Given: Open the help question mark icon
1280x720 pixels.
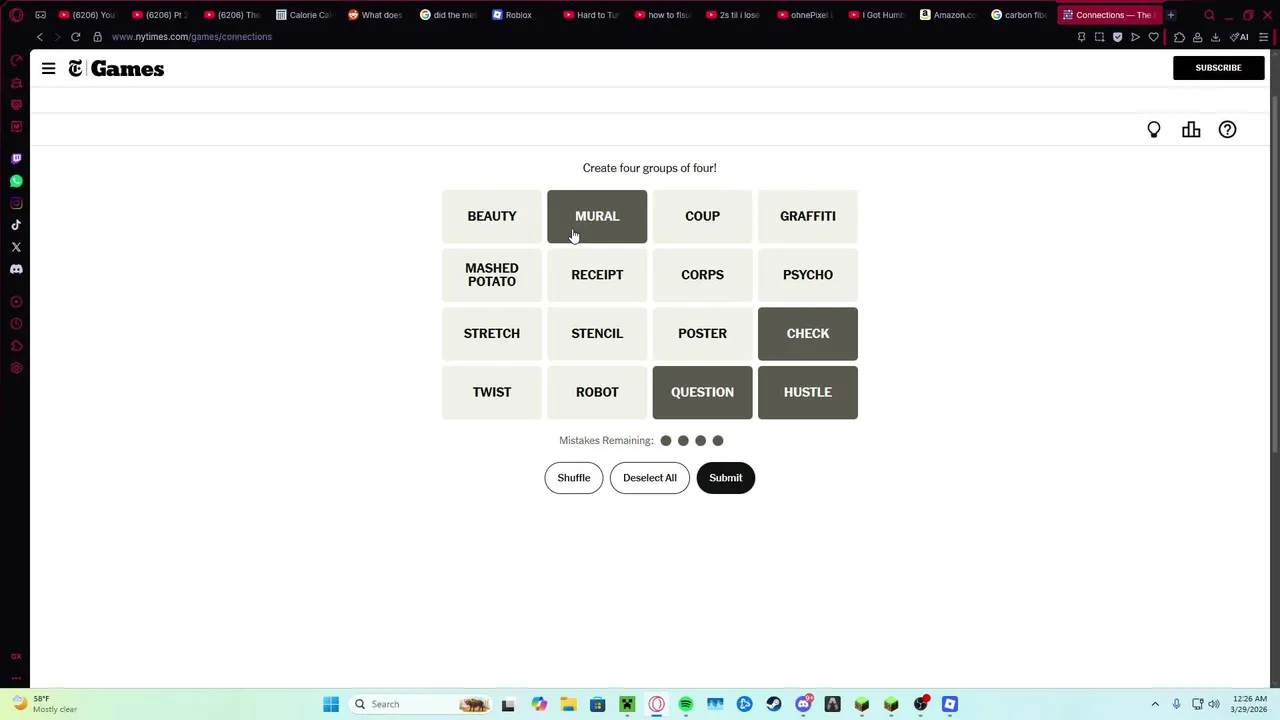Looking at the screenshot, I should point(1227,130).
